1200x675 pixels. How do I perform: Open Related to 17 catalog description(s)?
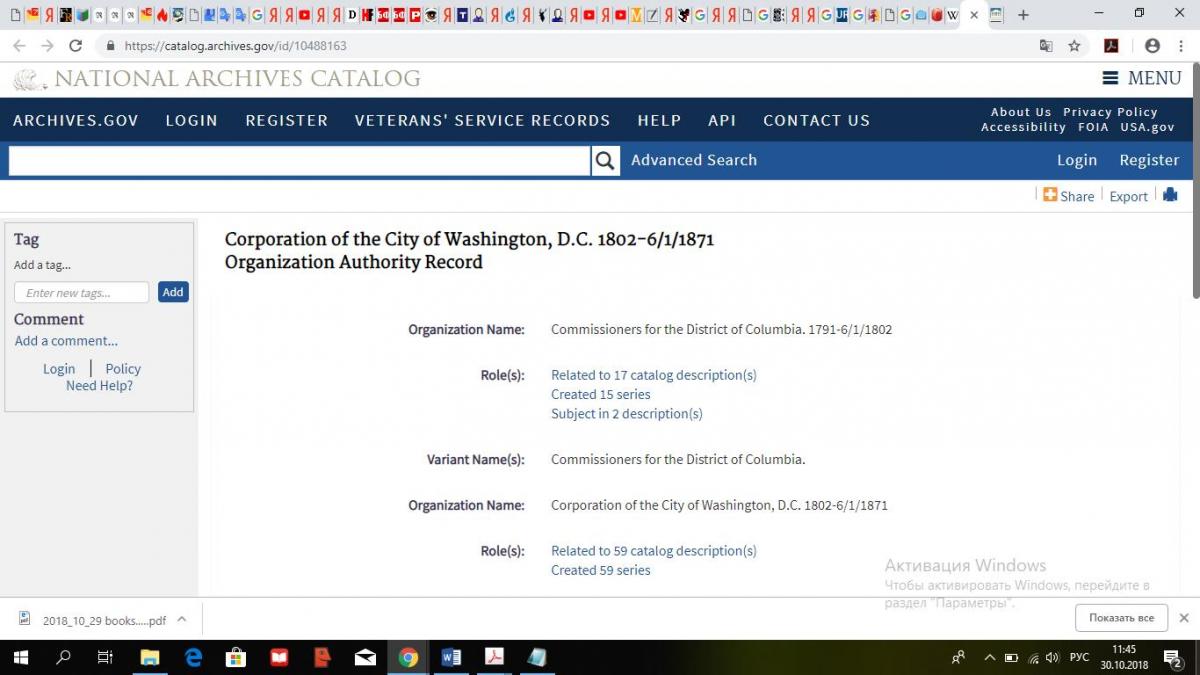click(654, 375)
